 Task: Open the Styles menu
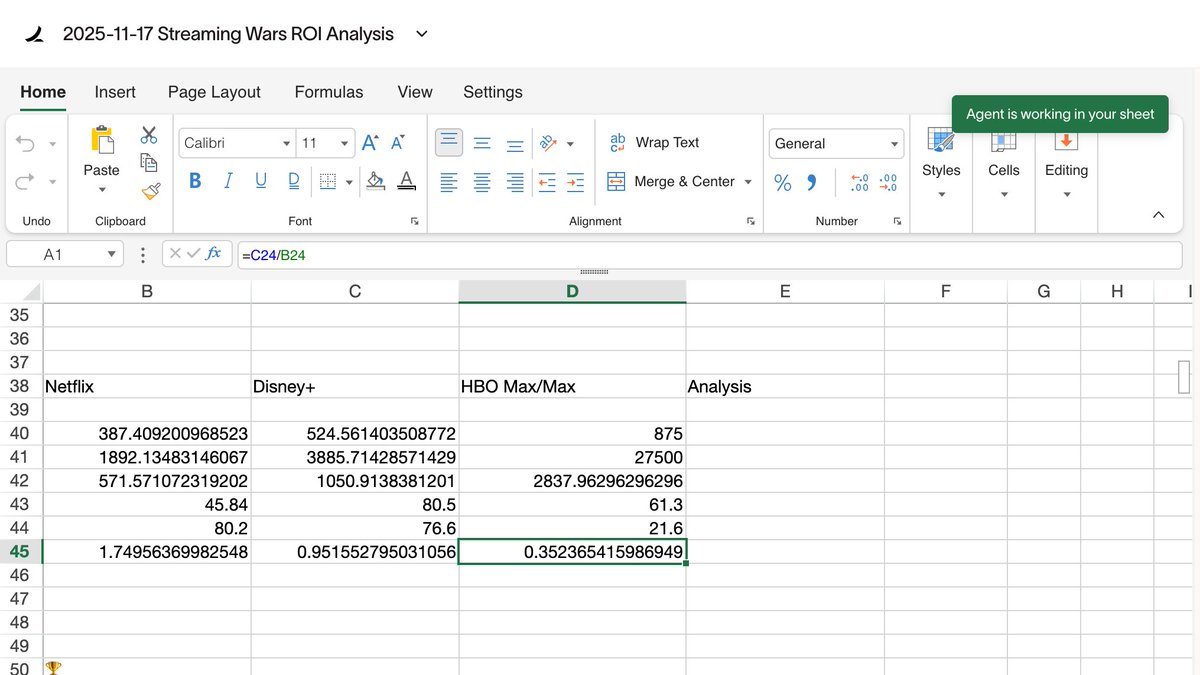pos(941,165)
